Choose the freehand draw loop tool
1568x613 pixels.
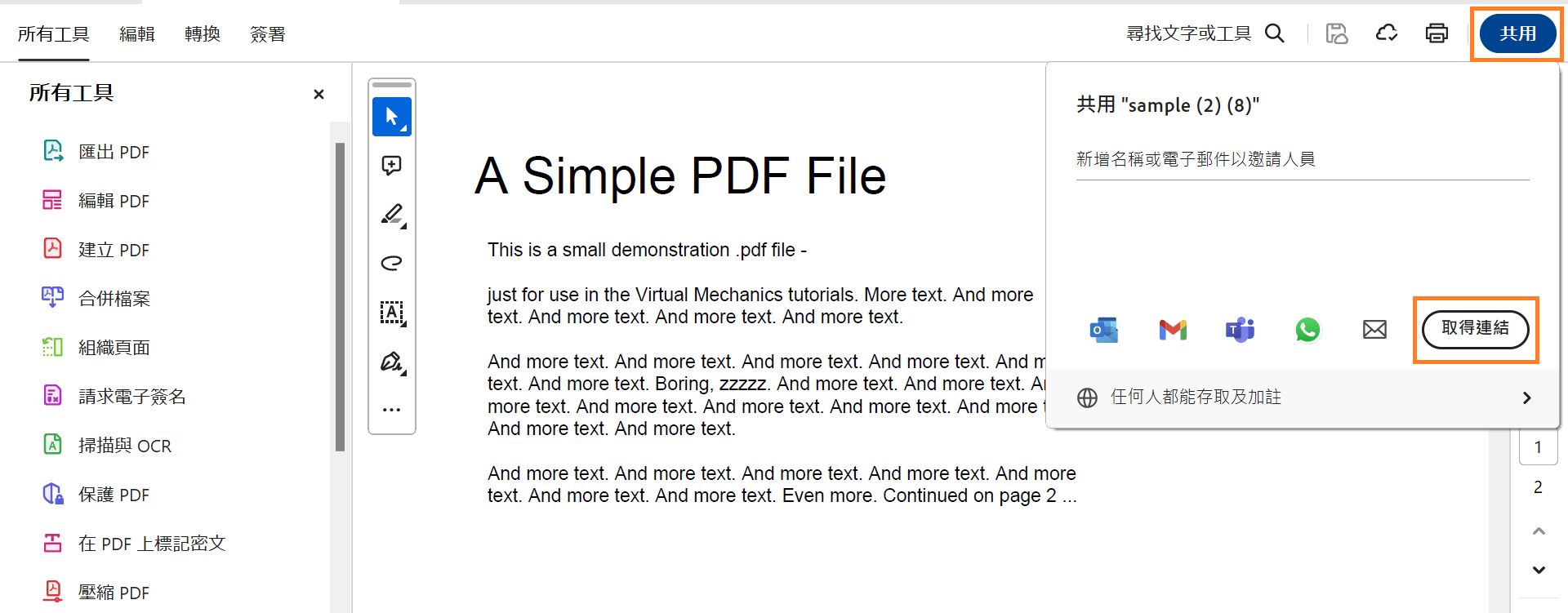[391, 263]
